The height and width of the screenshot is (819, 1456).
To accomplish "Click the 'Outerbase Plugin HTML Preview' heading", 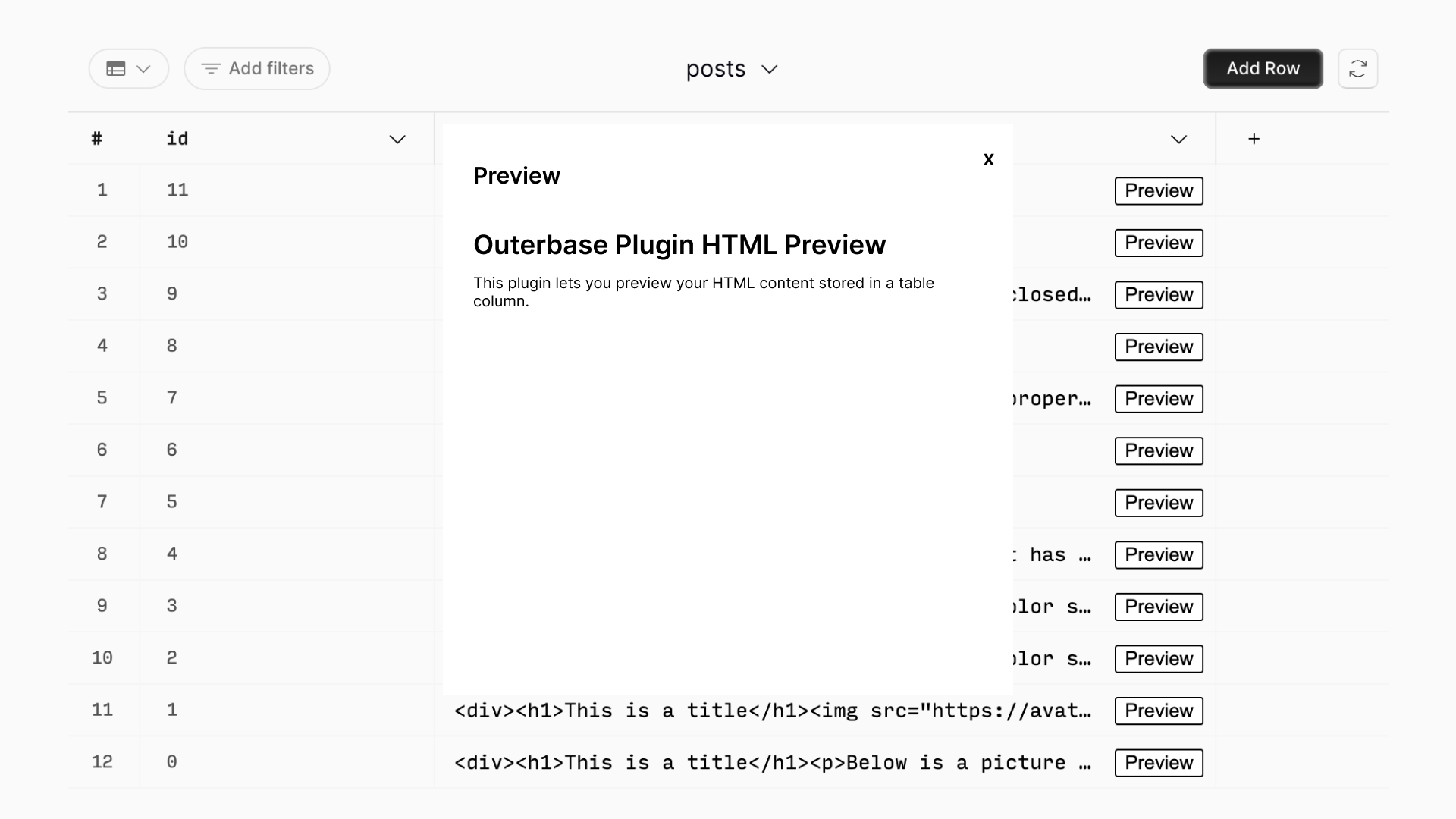I will click(679, 245).
